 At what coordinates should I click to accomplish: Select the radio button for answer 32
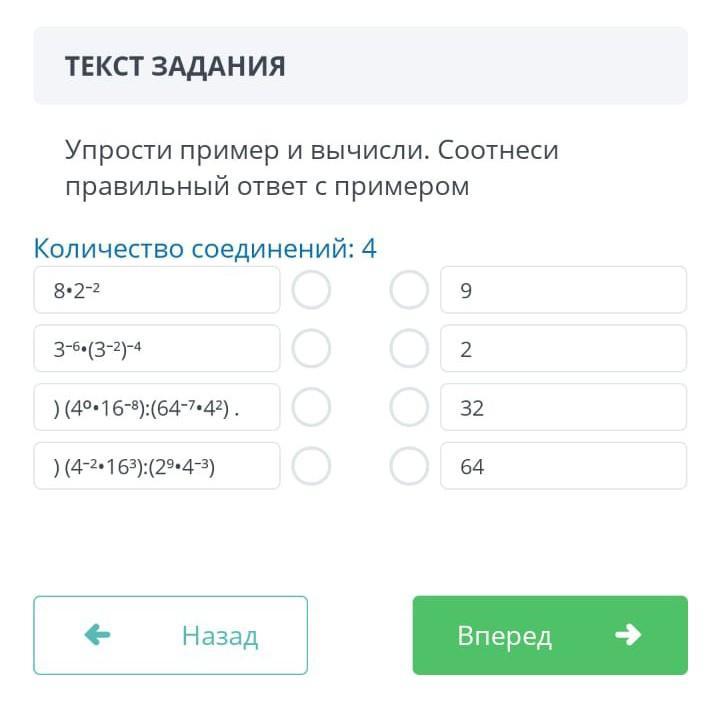[409, 407]
